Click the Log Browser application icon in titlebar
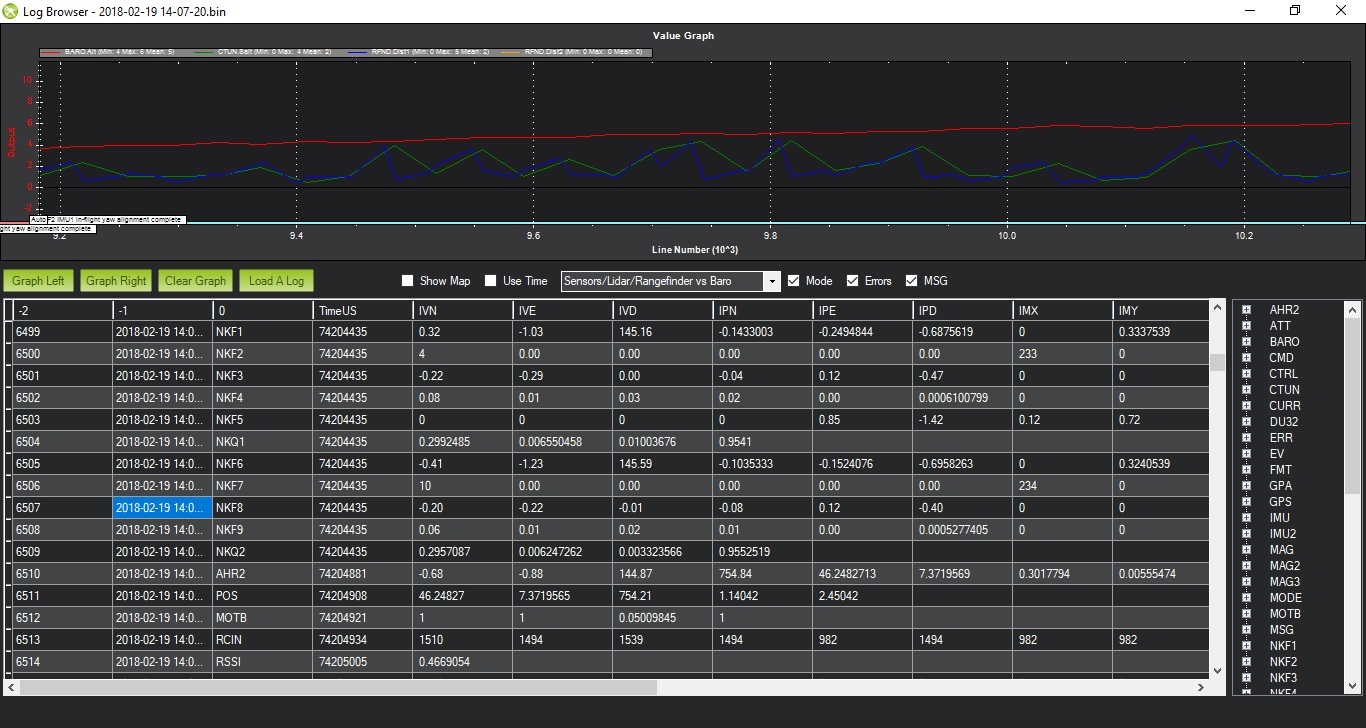1366x728 pixels. 10,11
